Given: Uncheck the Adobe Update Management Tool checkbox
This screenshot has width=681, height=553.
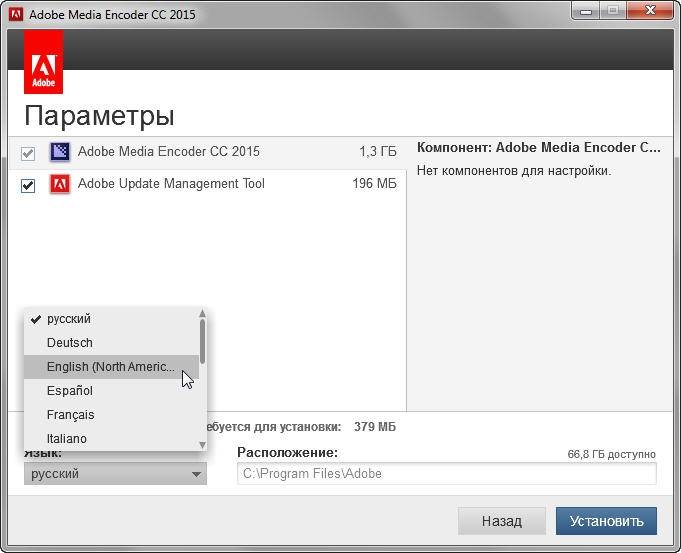Looking at the screenshot, I should click(x=28, y=185).
